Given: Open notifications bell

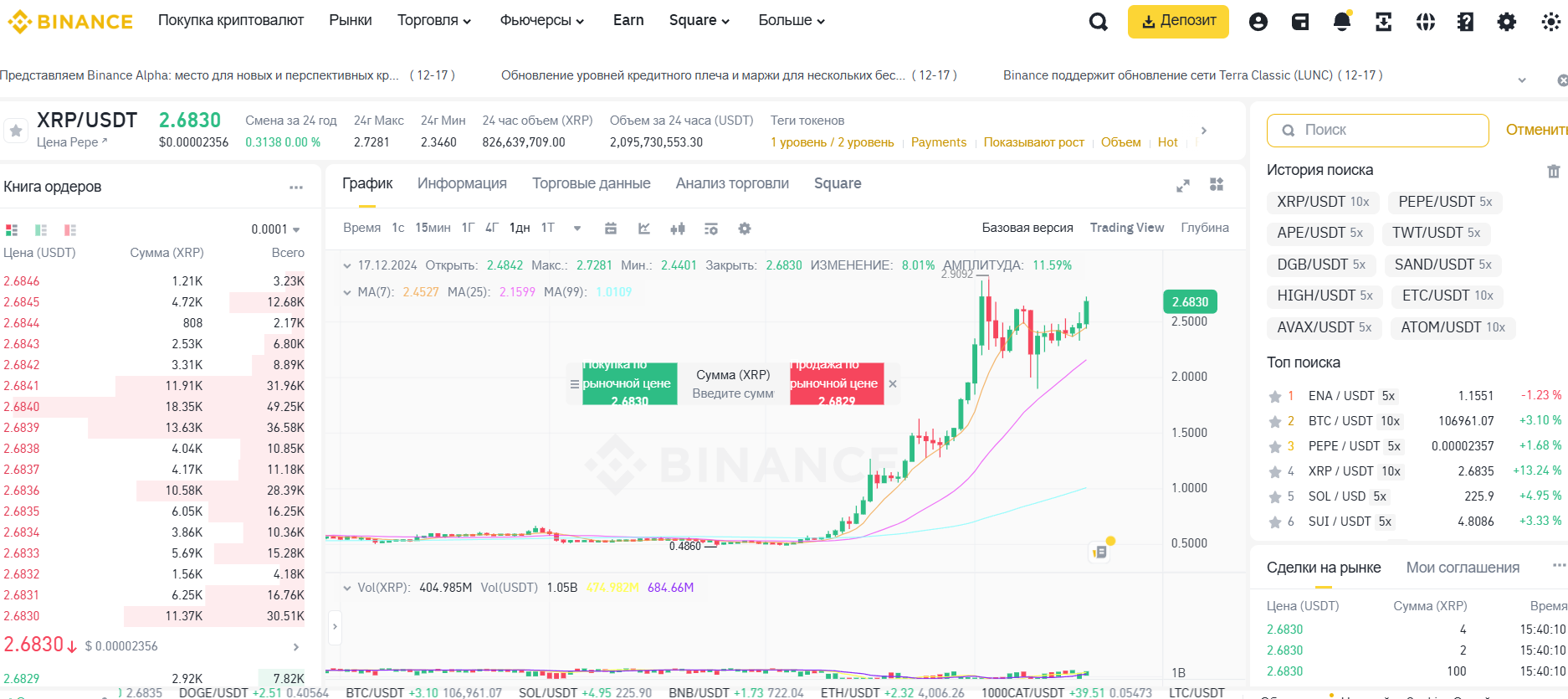Looking at the screenshot, I should coord(1342,22).
